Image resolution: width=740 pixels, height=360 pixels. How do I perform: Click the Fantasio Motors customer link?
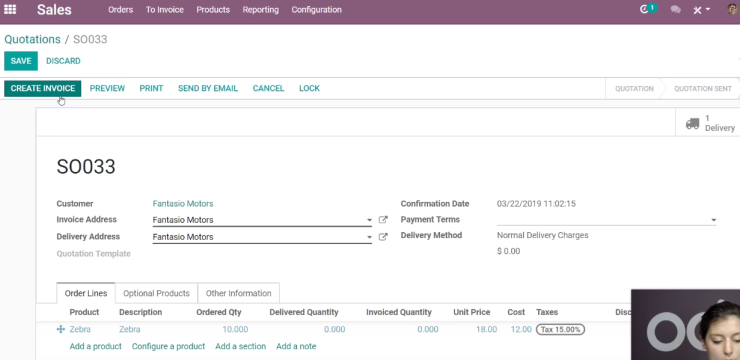pyautogui.click(x=183, y=204)
